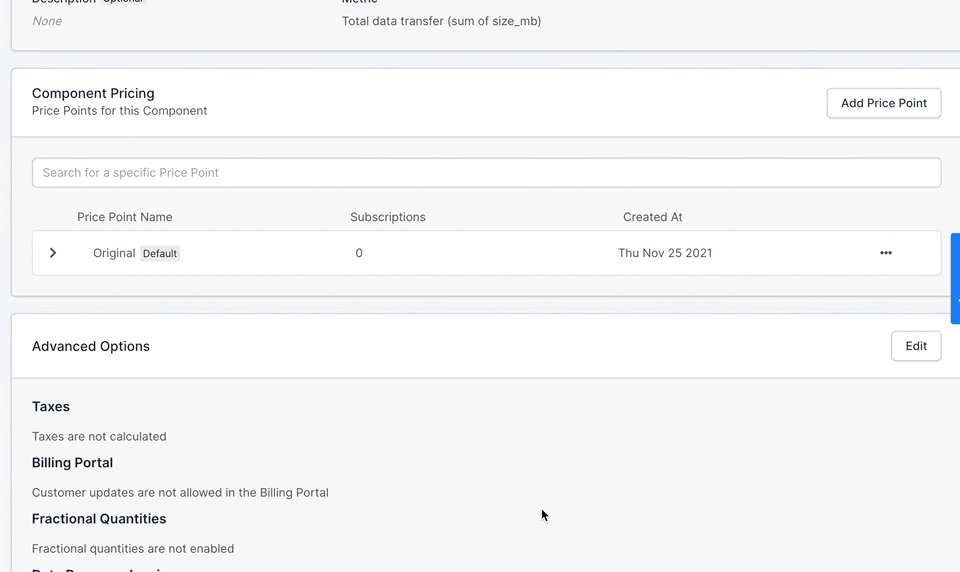The width and height of the screenshot is (960, 572).
Task: Select the Original price point name
Action: [x=114, y=253]
